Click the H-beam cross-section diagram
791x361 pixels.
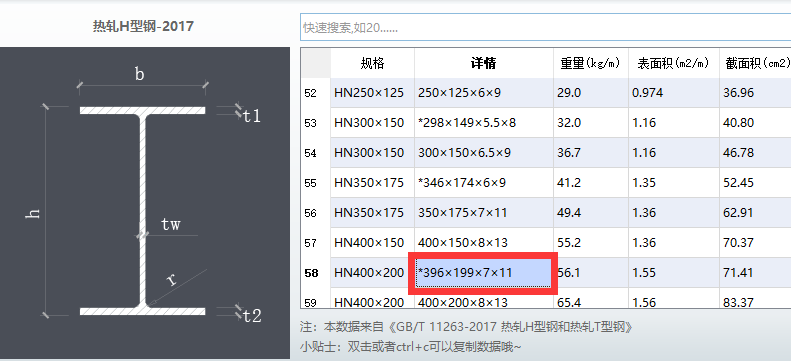145,203
